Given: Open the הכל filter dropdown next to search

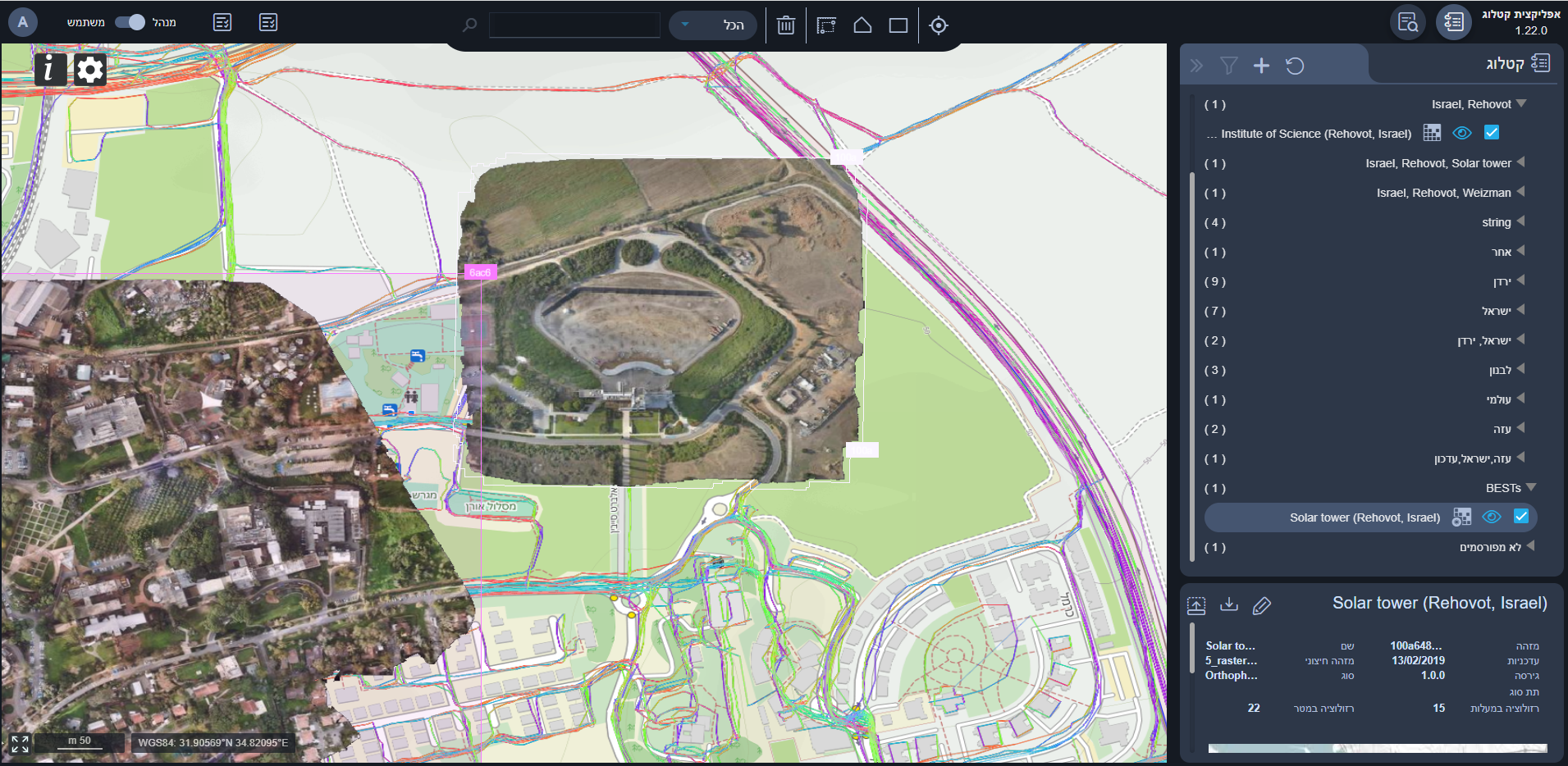Looking at the screenshot, I should click(713, 25).
